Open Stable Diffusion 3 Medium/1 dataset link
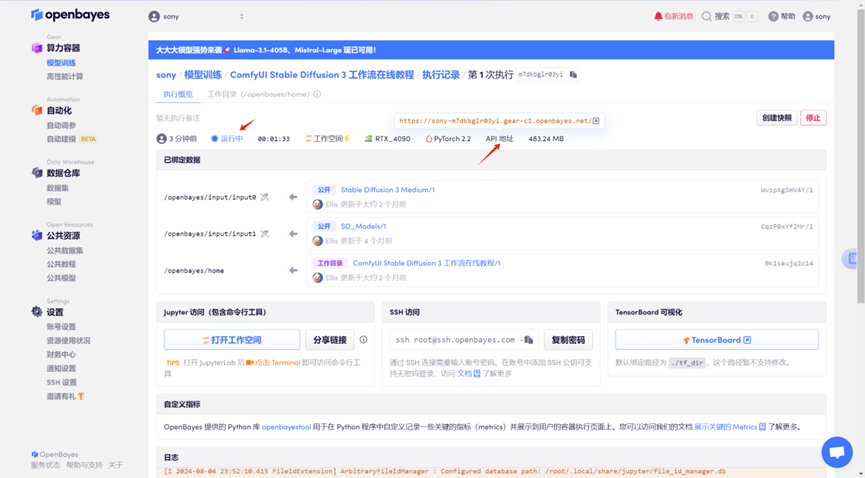The image size is (865, 478). click(x=388, y=190)
